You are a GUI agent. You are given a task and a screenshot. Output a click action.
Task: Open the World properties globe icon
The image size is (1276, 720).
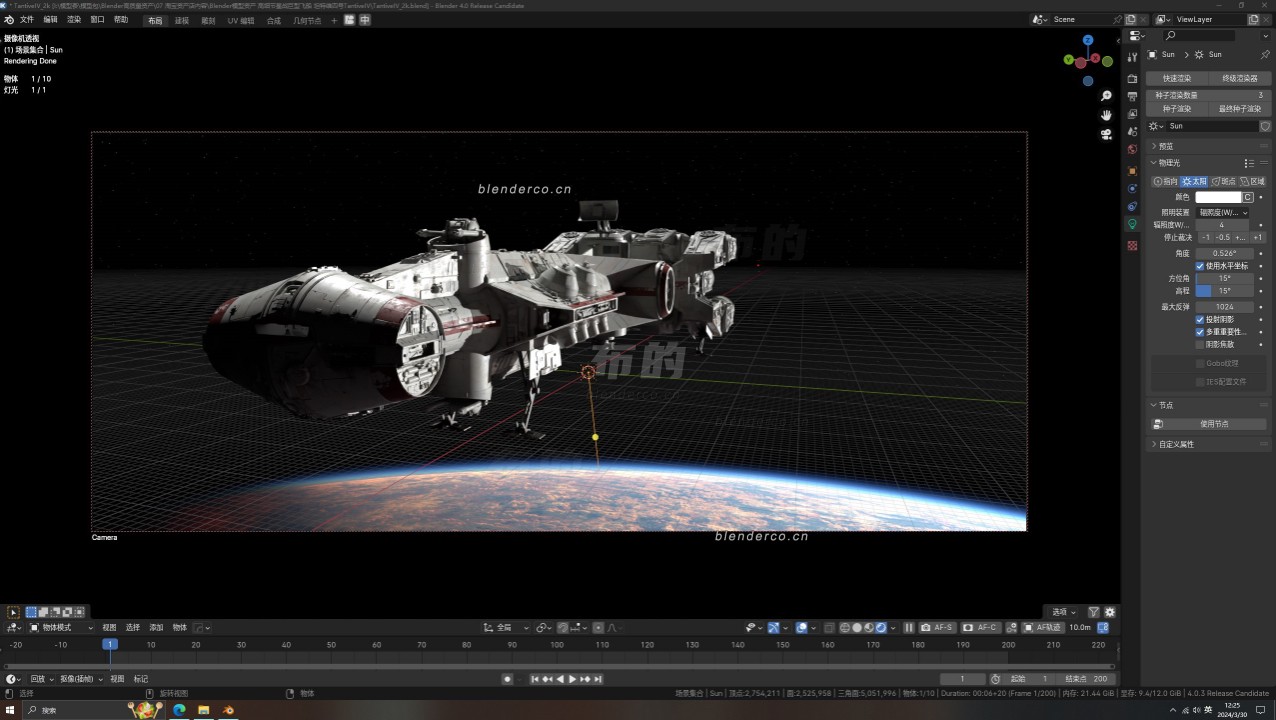tap(1132, 150)
